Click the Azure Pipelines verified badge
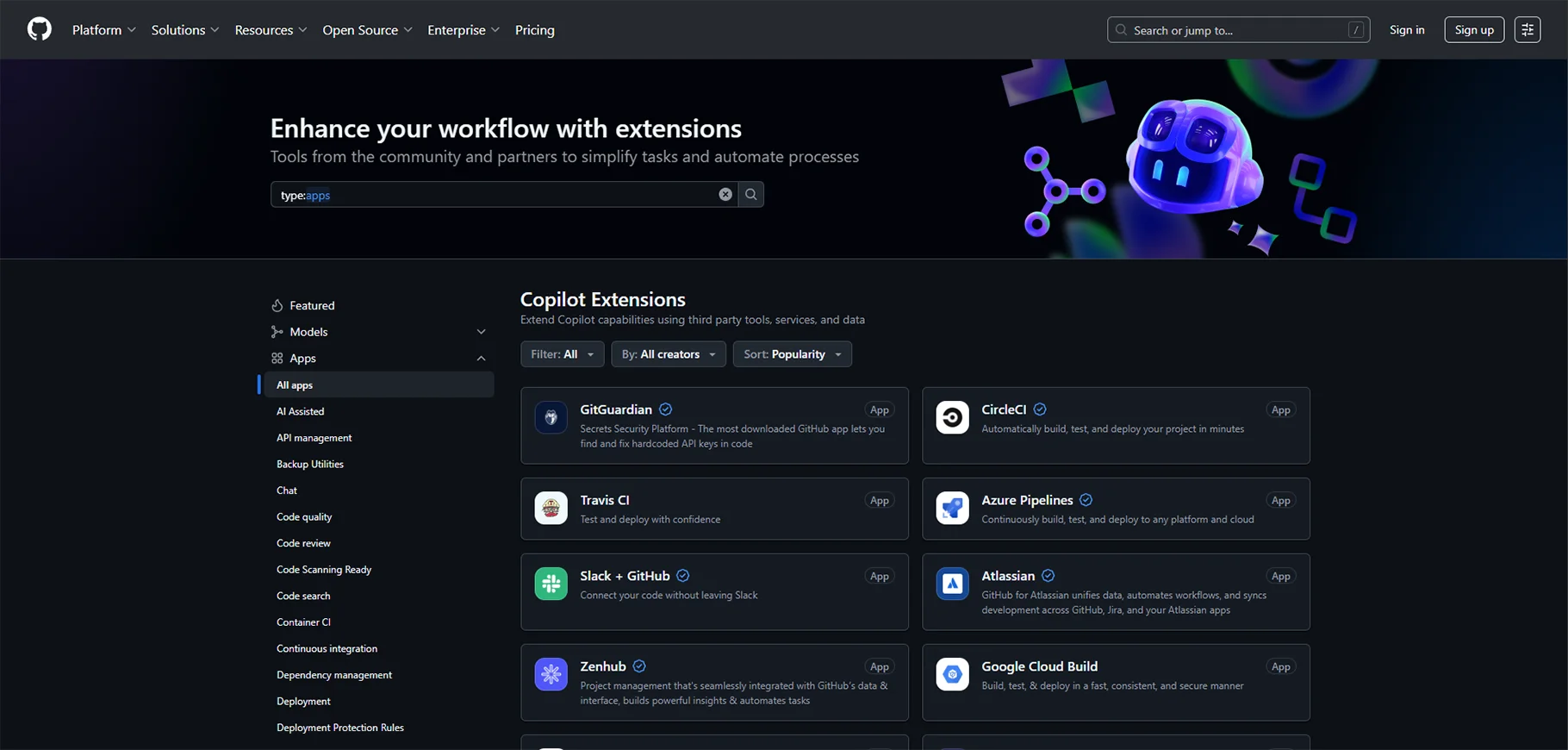 tap(1086, 500)
